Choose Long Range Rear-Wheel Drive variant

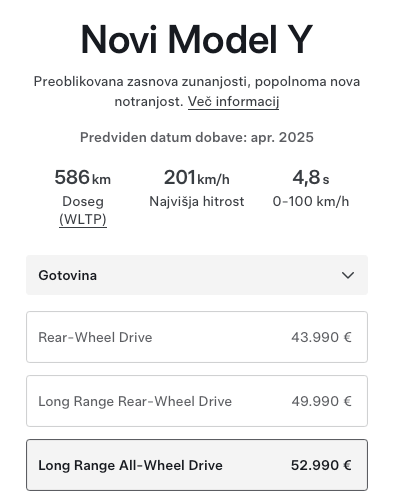pos(197,401)
